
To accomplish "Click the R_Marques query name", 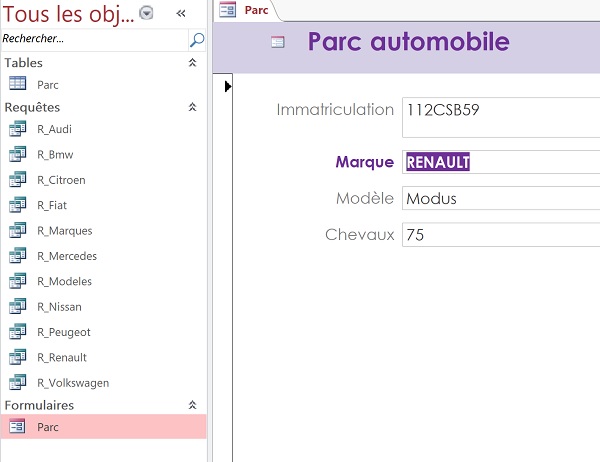I will (x=65, y=231).
